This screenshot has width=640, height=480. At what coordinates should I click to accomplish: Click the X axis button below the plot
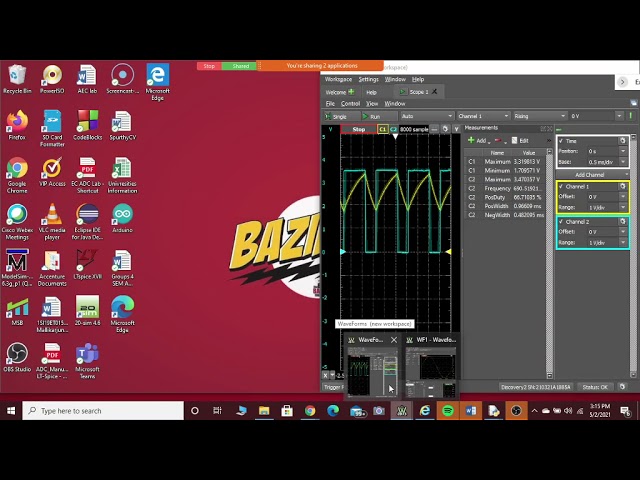325,375
